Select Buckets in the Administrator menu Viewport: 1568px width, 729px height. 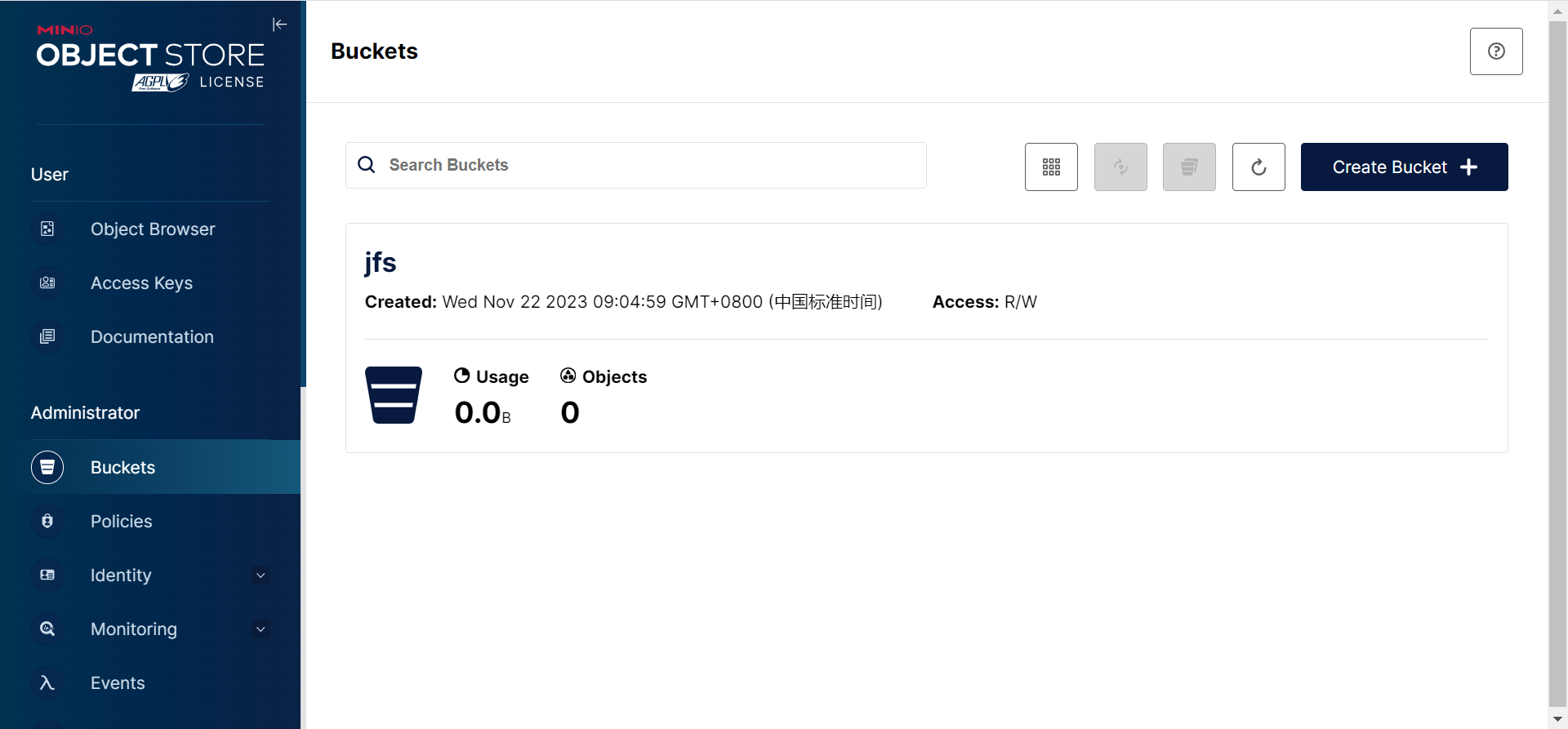click(x=150, y=468)
